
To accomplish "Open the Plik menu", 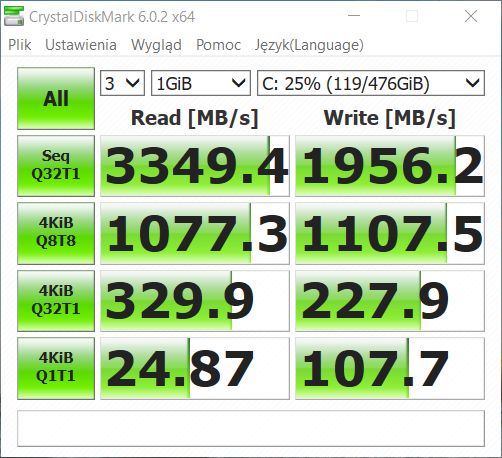I will click(20, 45).
